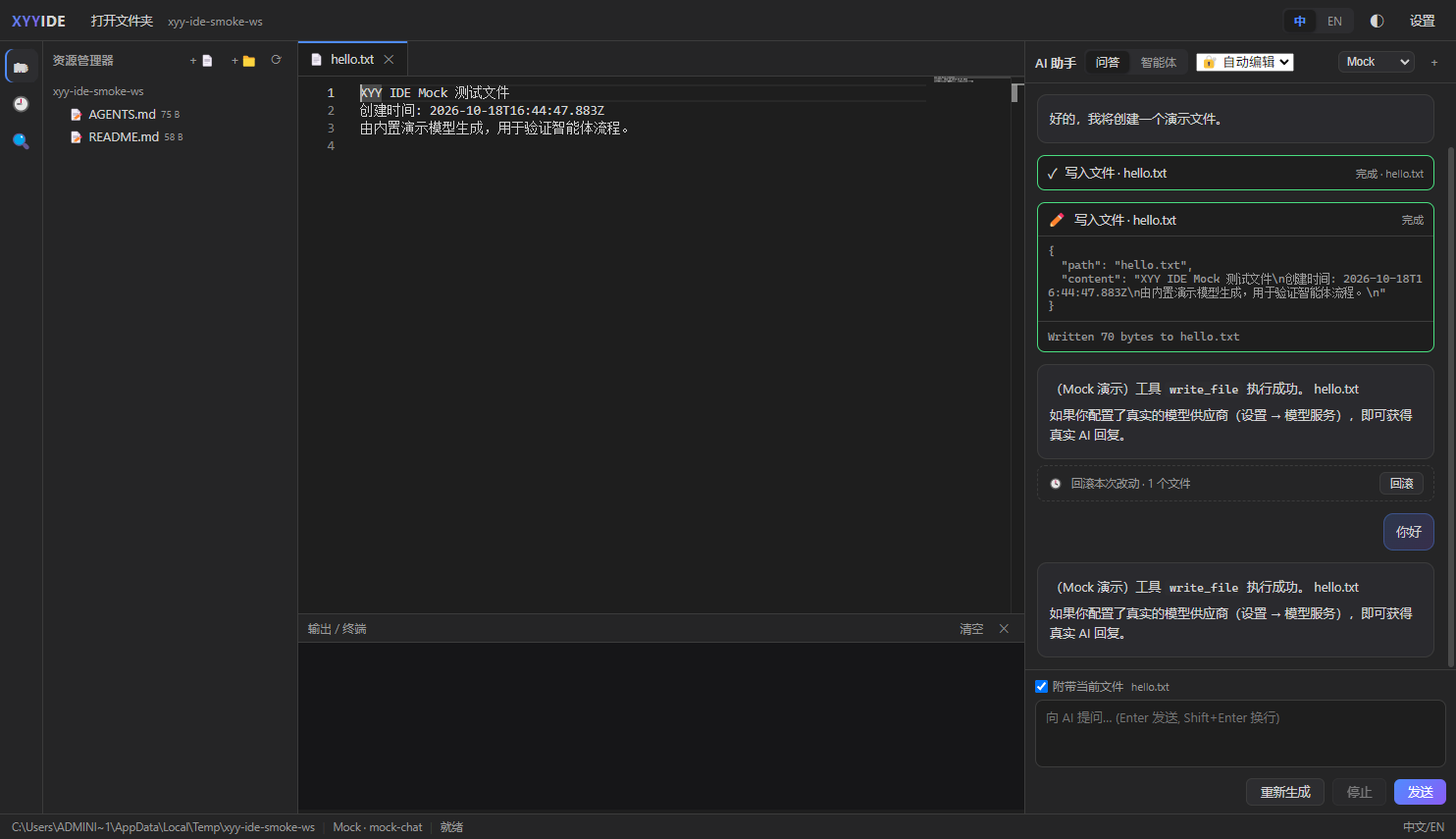
Task: Click the AI chat panel scrollbar
Action: coord(1451,407)
